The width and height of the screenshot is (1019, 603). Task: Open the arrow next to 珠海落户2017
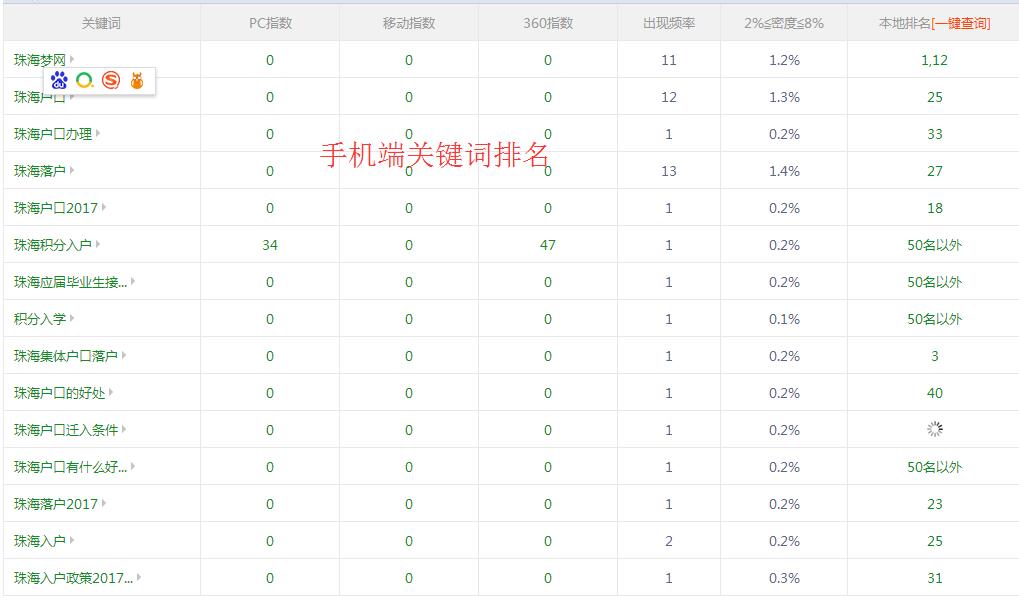click(104, 504)
